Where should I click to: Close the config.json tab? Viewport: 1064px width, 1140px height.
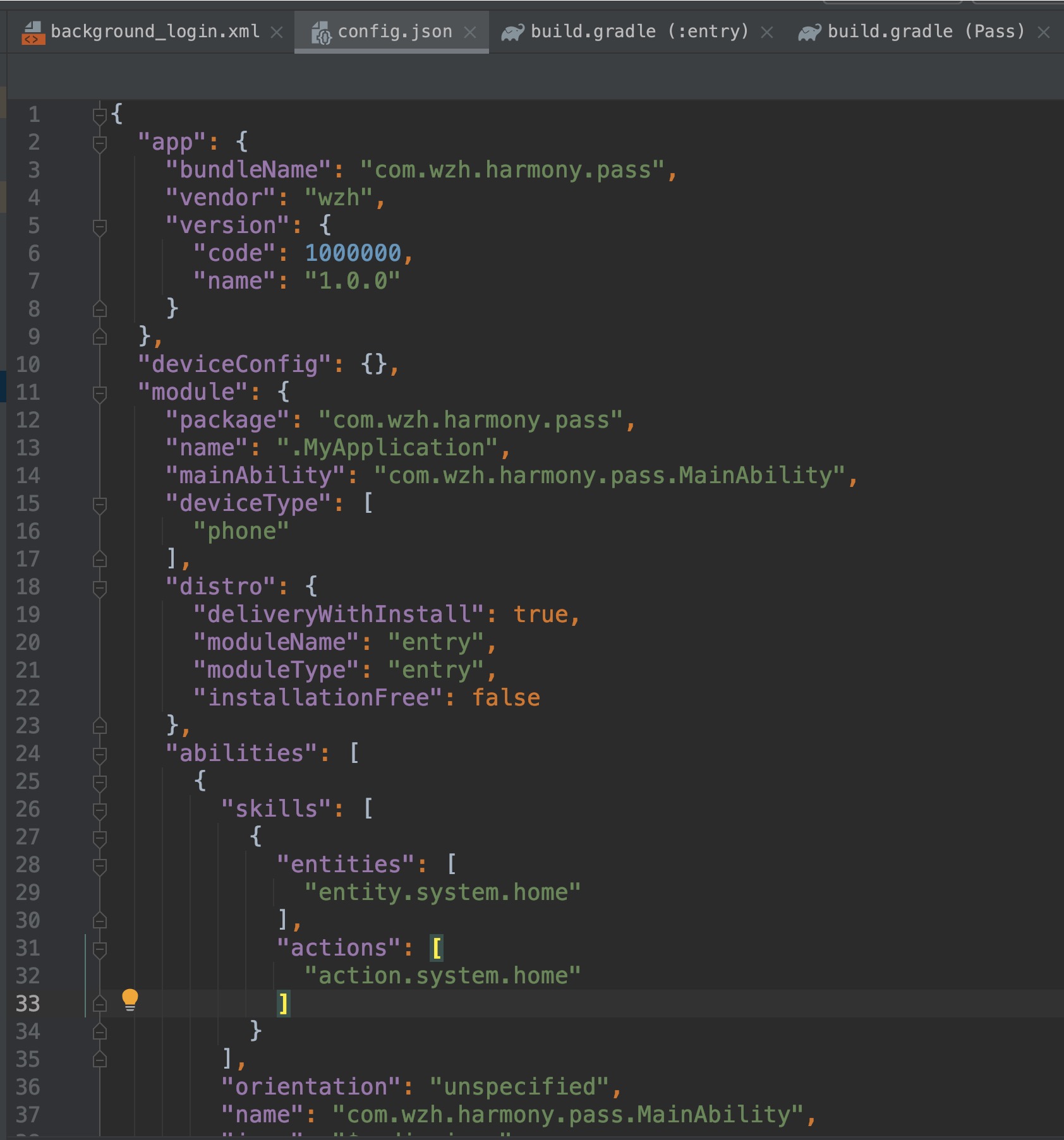pos(470,32)
